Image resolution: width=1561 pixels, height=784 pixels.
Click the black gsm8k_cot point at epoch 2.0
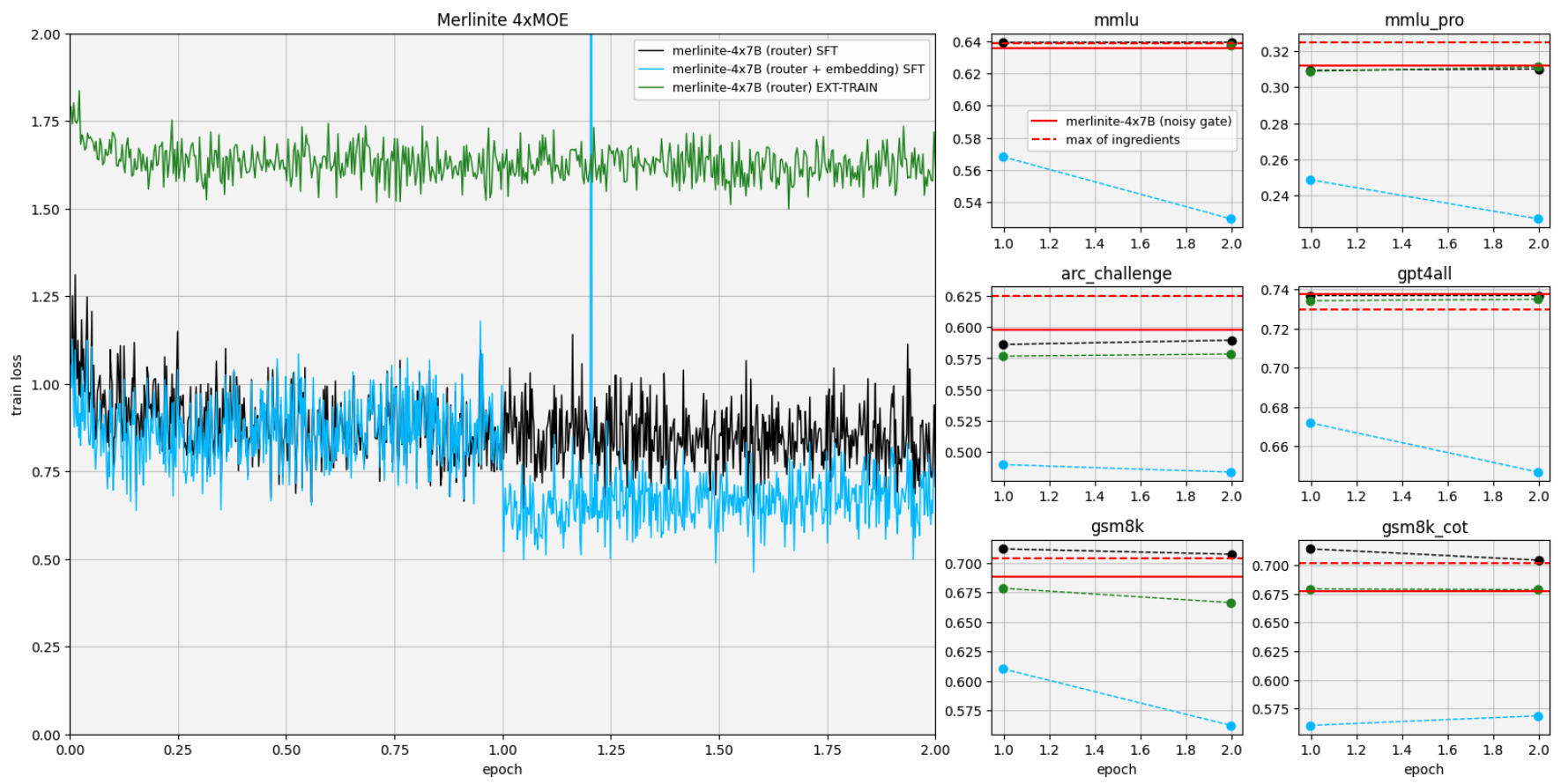1538,560
